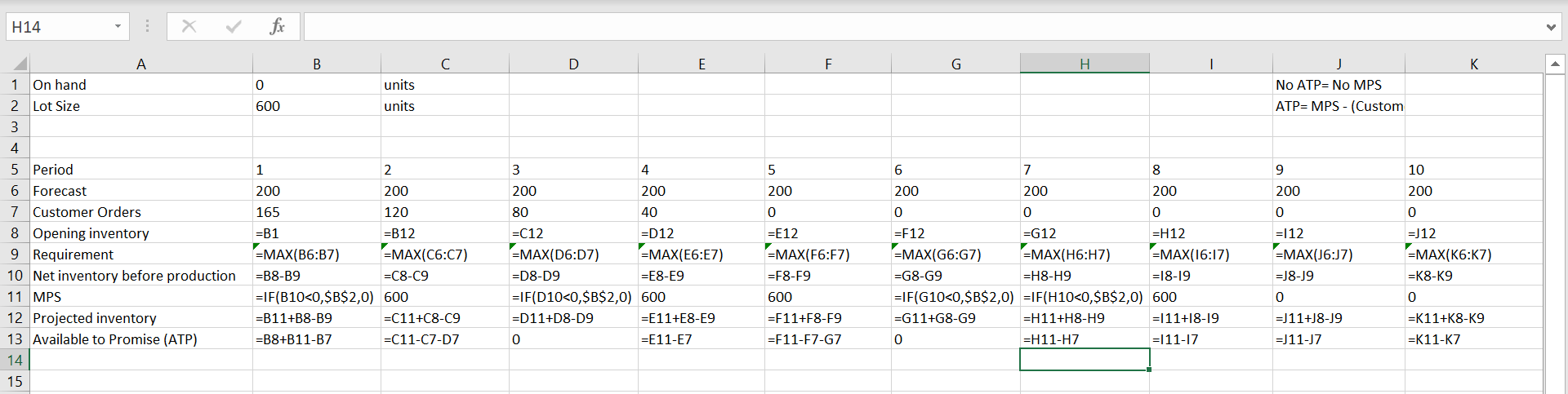Select cell containing =MAX(B6:B7)
Viewport: 1568px width, 394px height.
point(316,255)
